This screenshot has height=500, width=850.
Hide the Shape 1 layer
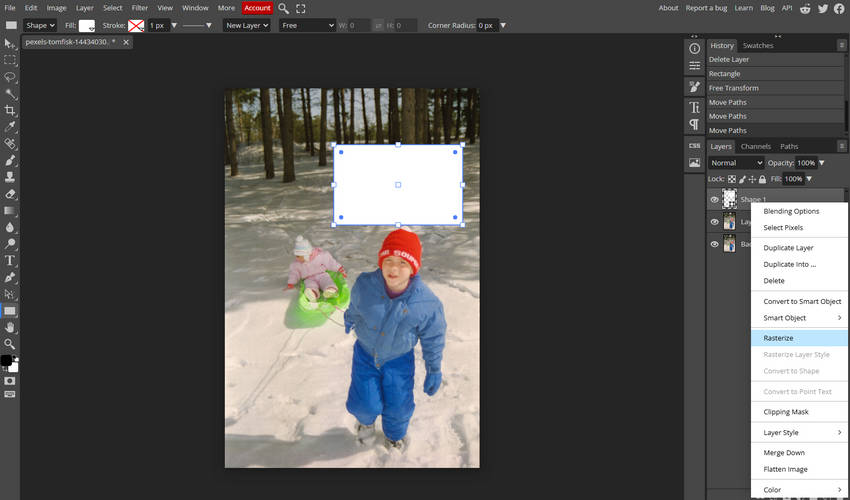714,200
